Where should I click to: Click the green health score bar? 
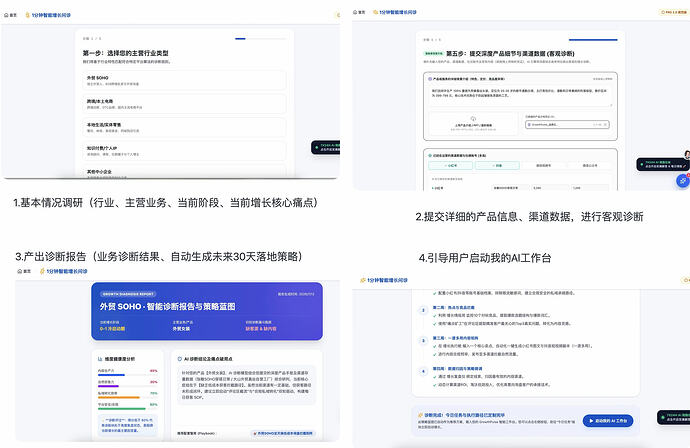[121, 408]
